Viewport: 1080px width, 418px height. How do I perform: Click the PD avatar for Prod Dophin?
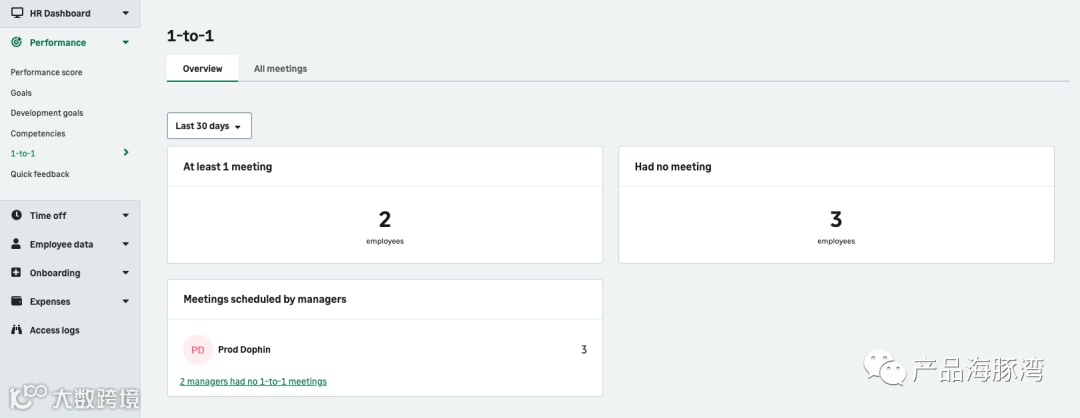coord(198,350)
